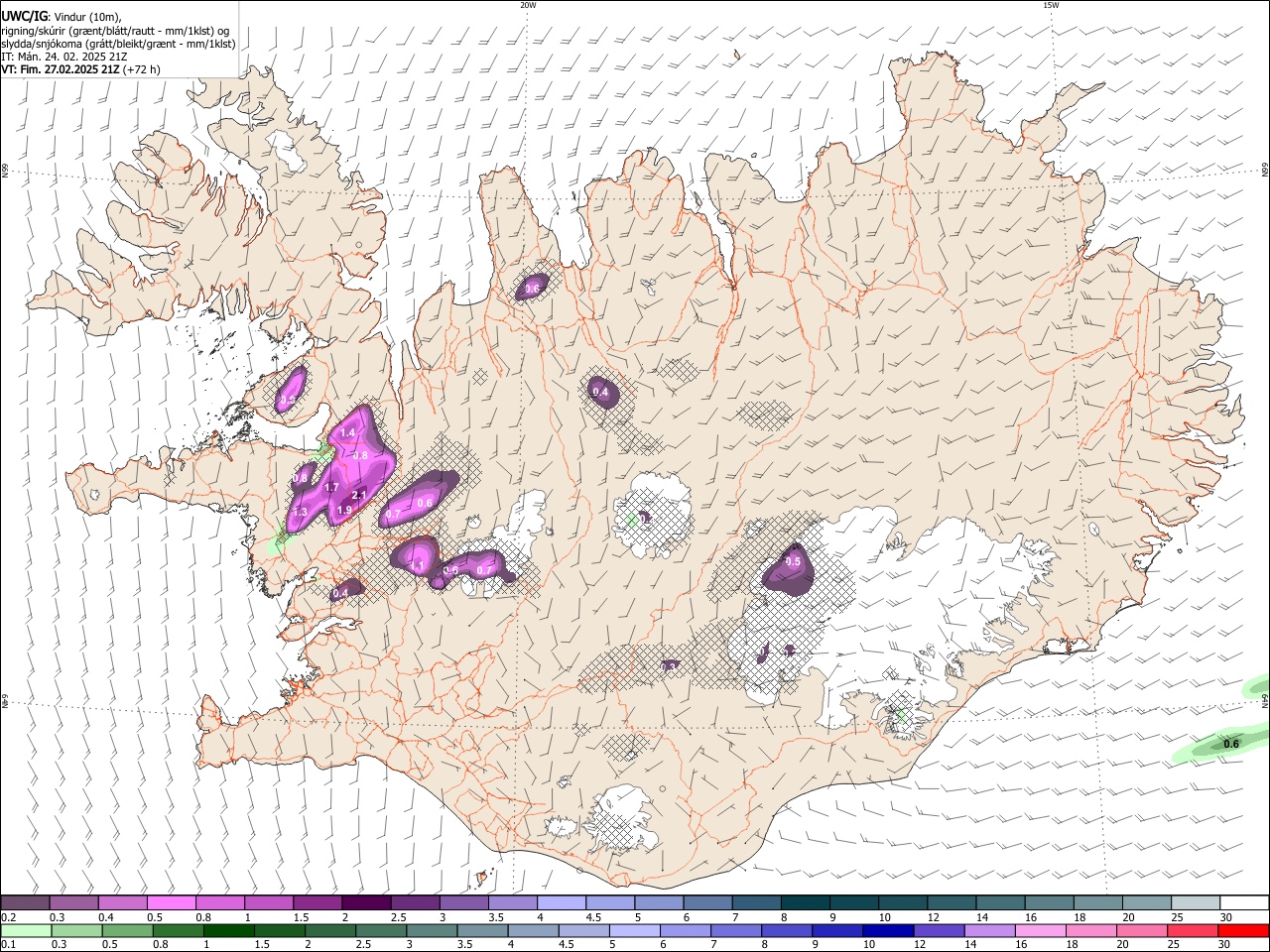Click the dark teal 8–9 snow legend swatch
Image resolution: width=1270 pixels, height=952 pixels.
(806, 902)
